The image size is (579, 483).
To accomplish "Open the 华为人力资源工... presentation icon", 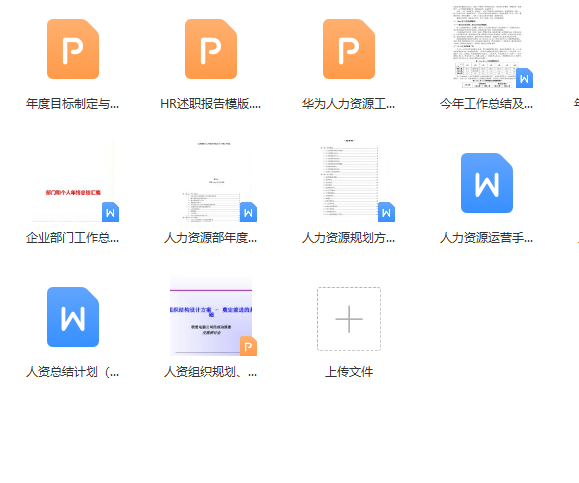I will pos(349,49).
